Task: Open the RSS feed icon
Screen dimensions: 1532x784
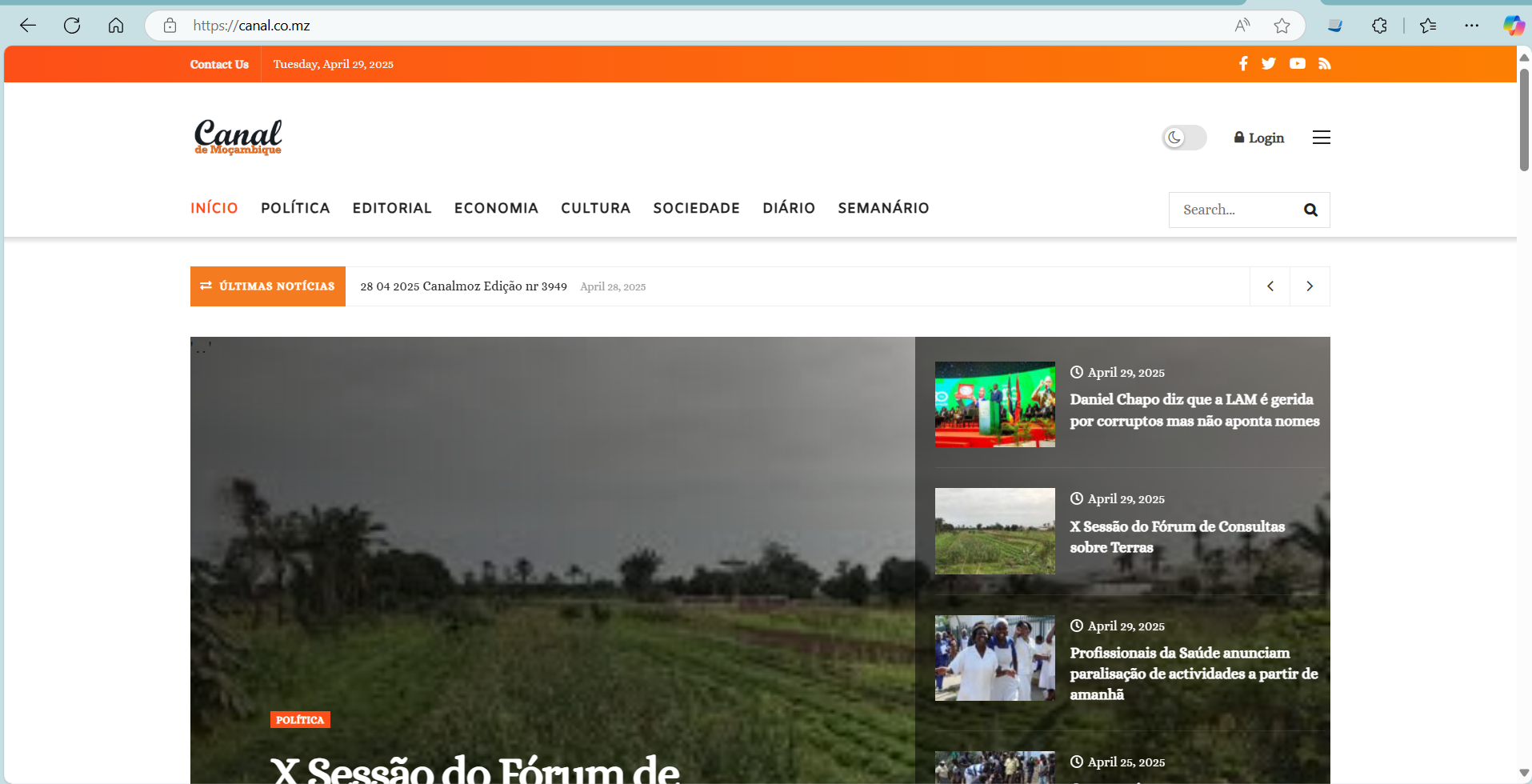Action: coord(1325,63)
